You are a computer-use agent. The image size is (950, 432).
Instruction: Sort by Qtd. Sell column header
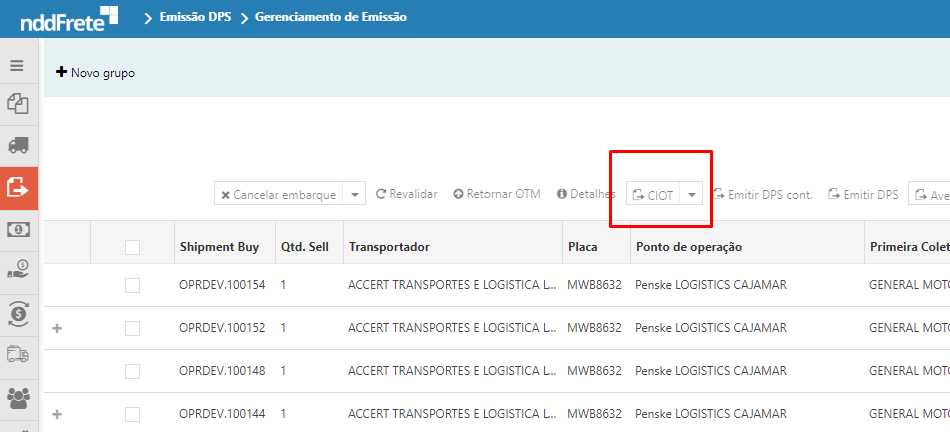[305, 247]
